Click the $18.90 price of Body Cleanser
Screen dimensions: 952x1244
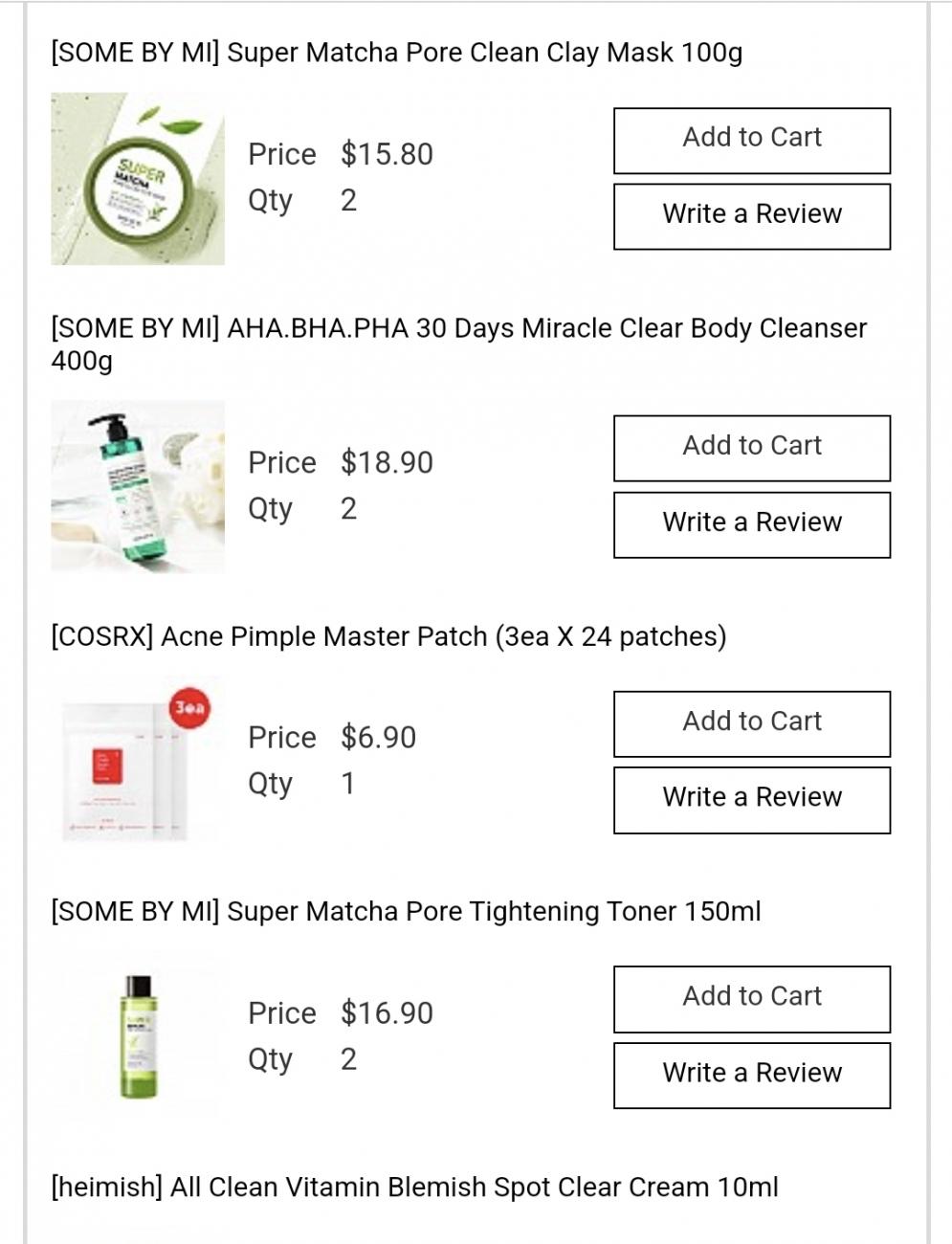(387, 462)
